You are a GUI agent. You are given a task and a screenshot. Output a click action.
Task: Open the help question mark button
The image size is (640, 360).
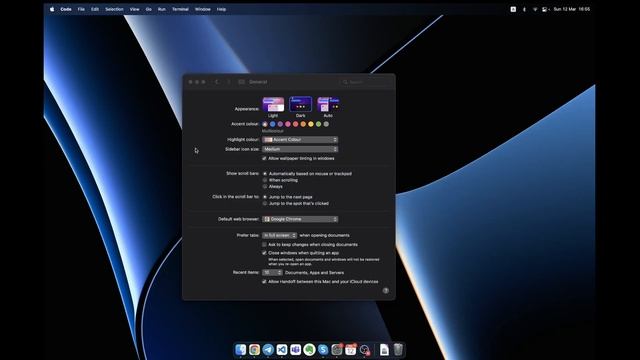[x=386, y=291]
